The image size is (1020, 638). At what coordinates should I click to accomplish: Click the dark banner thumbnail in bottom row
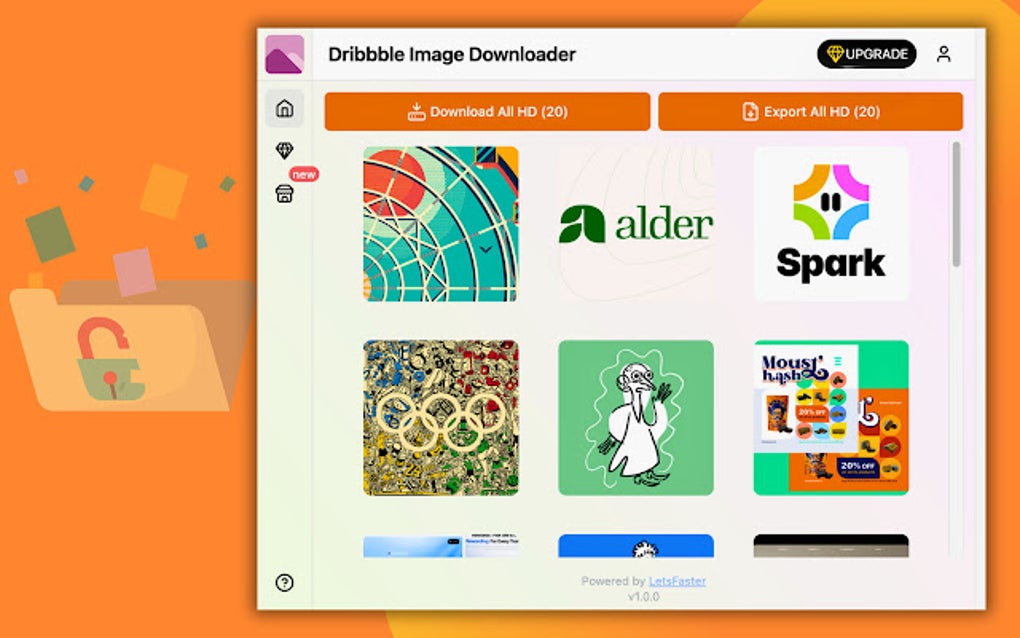831,545
